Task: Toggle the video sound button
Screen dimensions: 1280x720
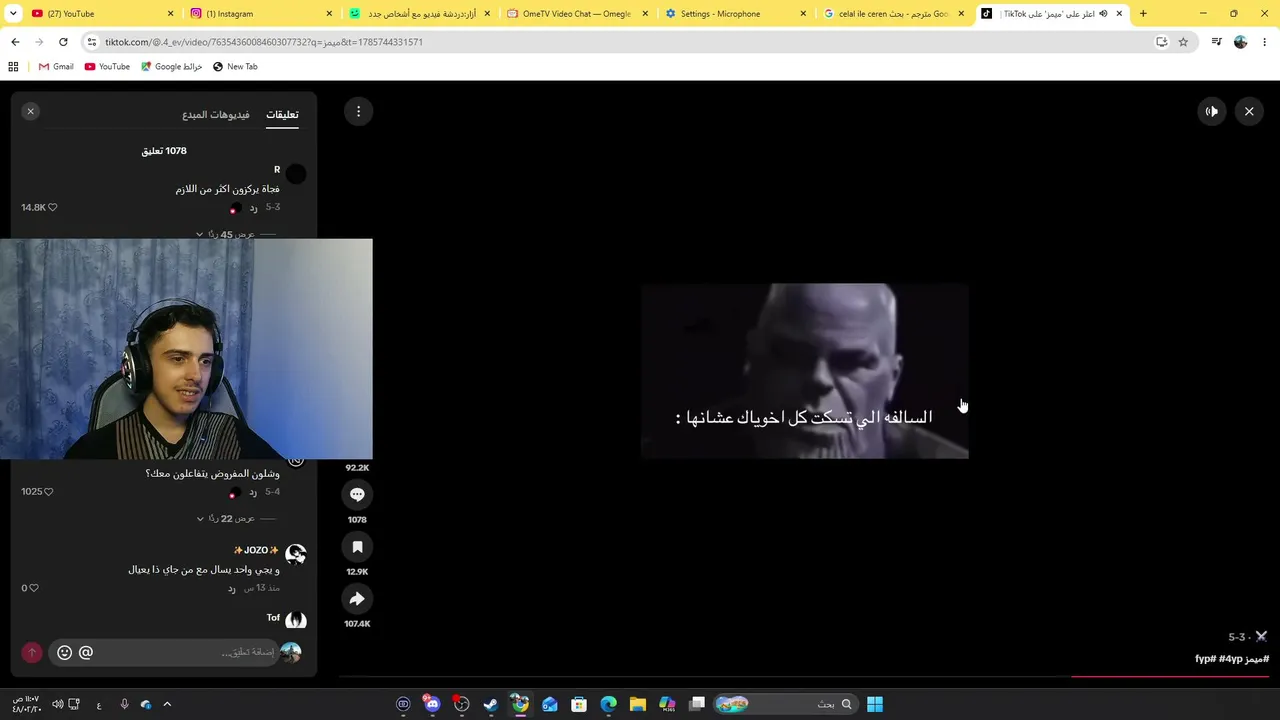Action: [x=1212, y=111]
